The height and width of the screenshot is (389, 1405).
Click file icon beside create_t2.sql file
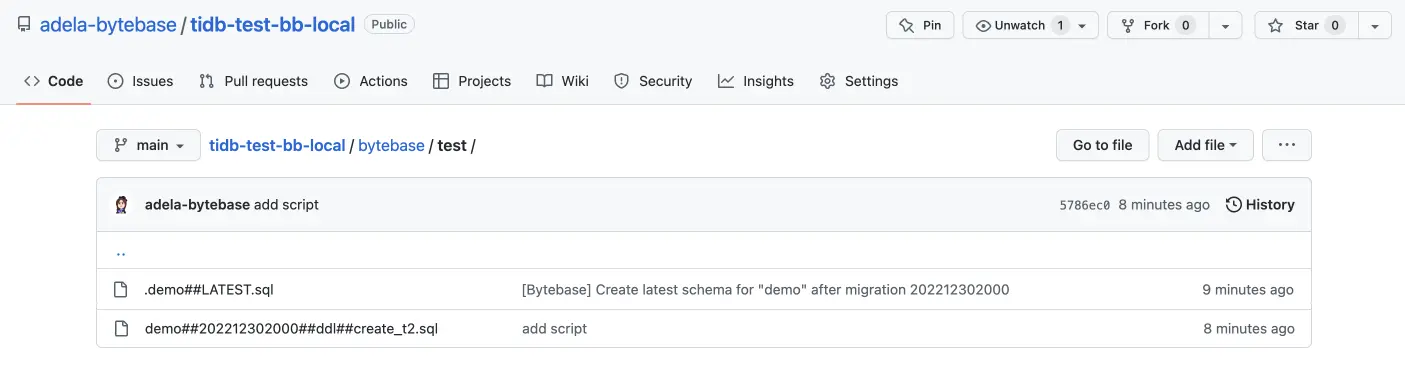click(121, 328)
